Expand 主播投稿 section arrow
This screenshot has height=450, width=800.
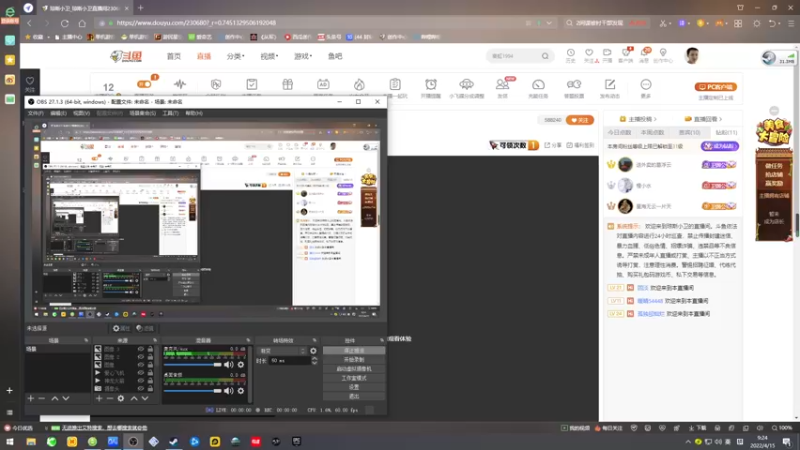point(655,119)
